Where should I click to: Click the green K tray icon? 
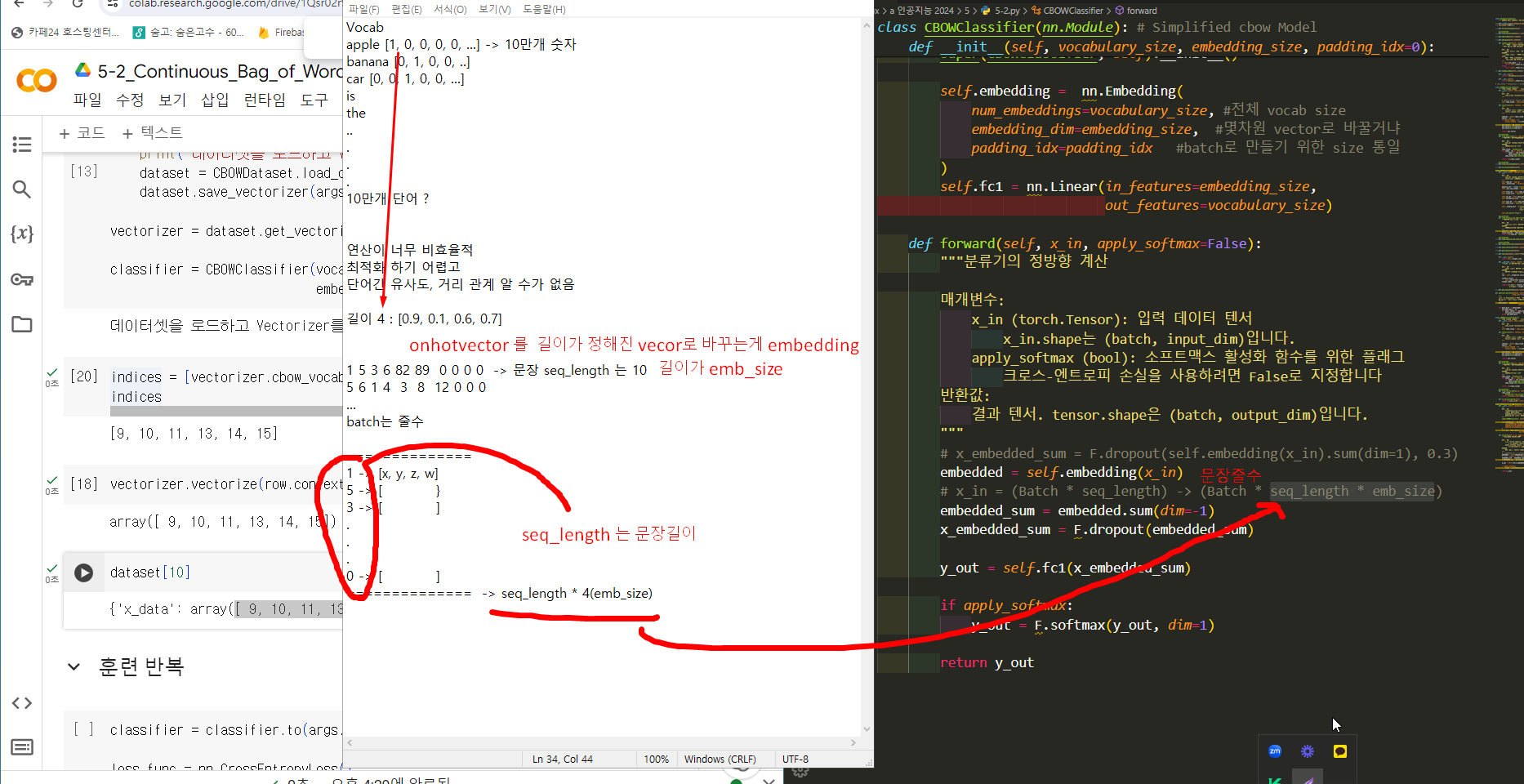coord(1275,780)
